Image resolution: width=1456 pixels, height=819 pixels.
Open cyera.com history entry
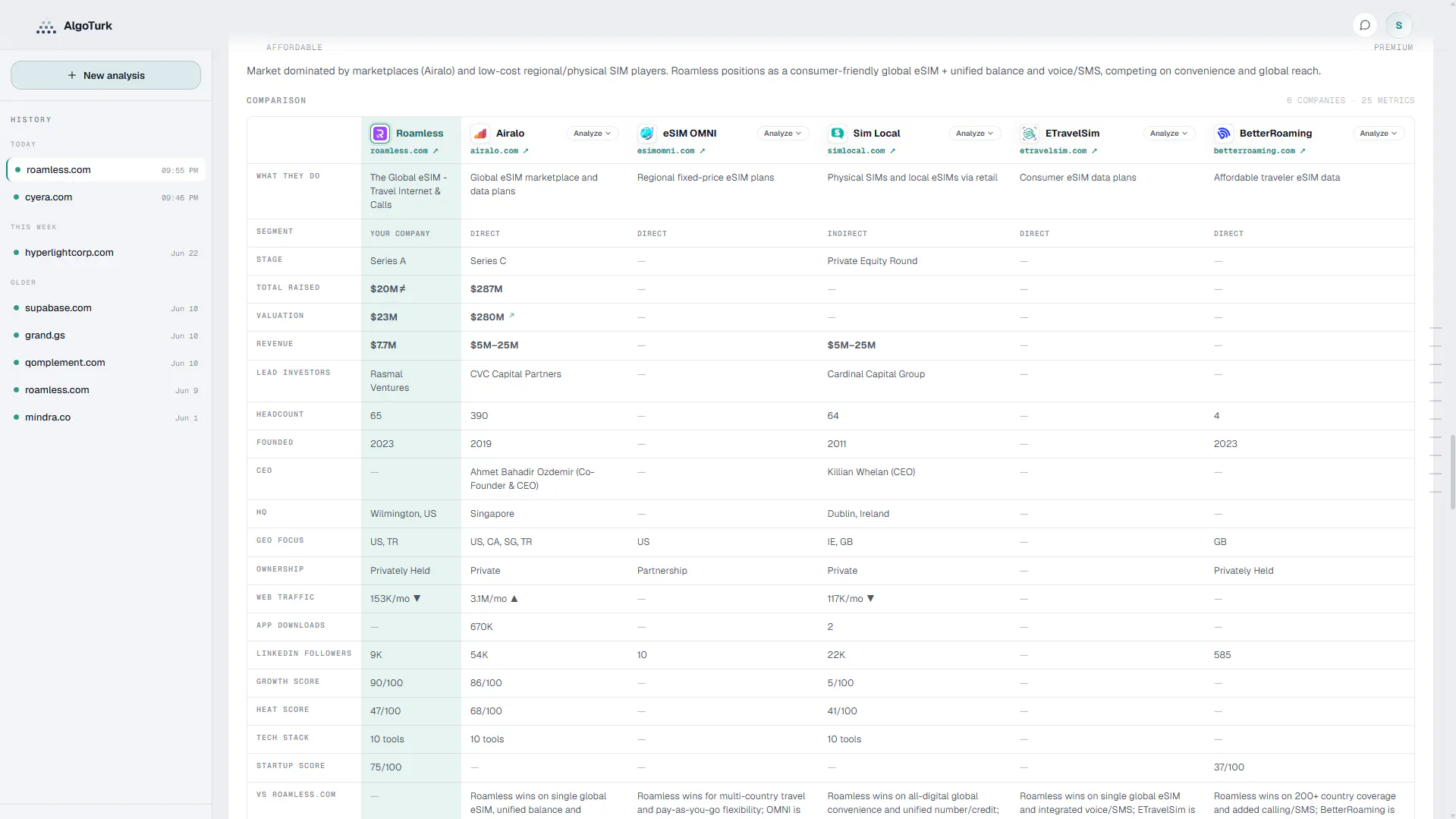106,197
